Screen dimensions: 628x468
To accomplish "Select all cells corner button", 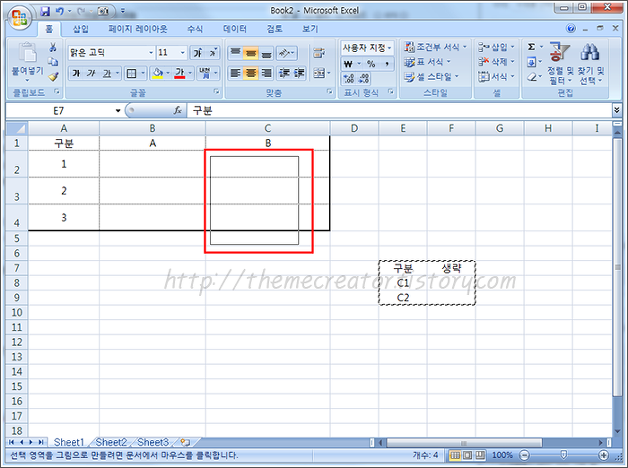I will (17, 128).
